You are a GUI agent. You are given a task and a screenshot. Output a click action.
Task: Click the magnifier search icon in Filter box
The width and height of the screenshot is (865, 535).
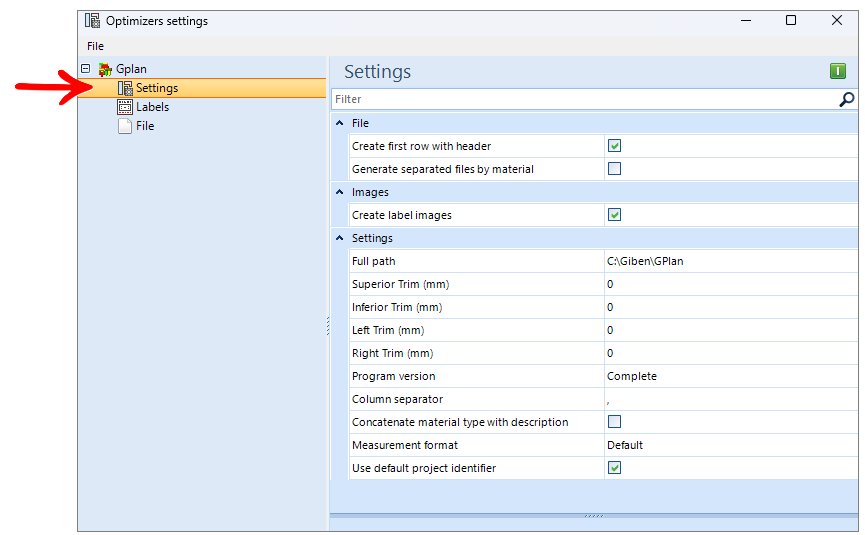(846, 99)
